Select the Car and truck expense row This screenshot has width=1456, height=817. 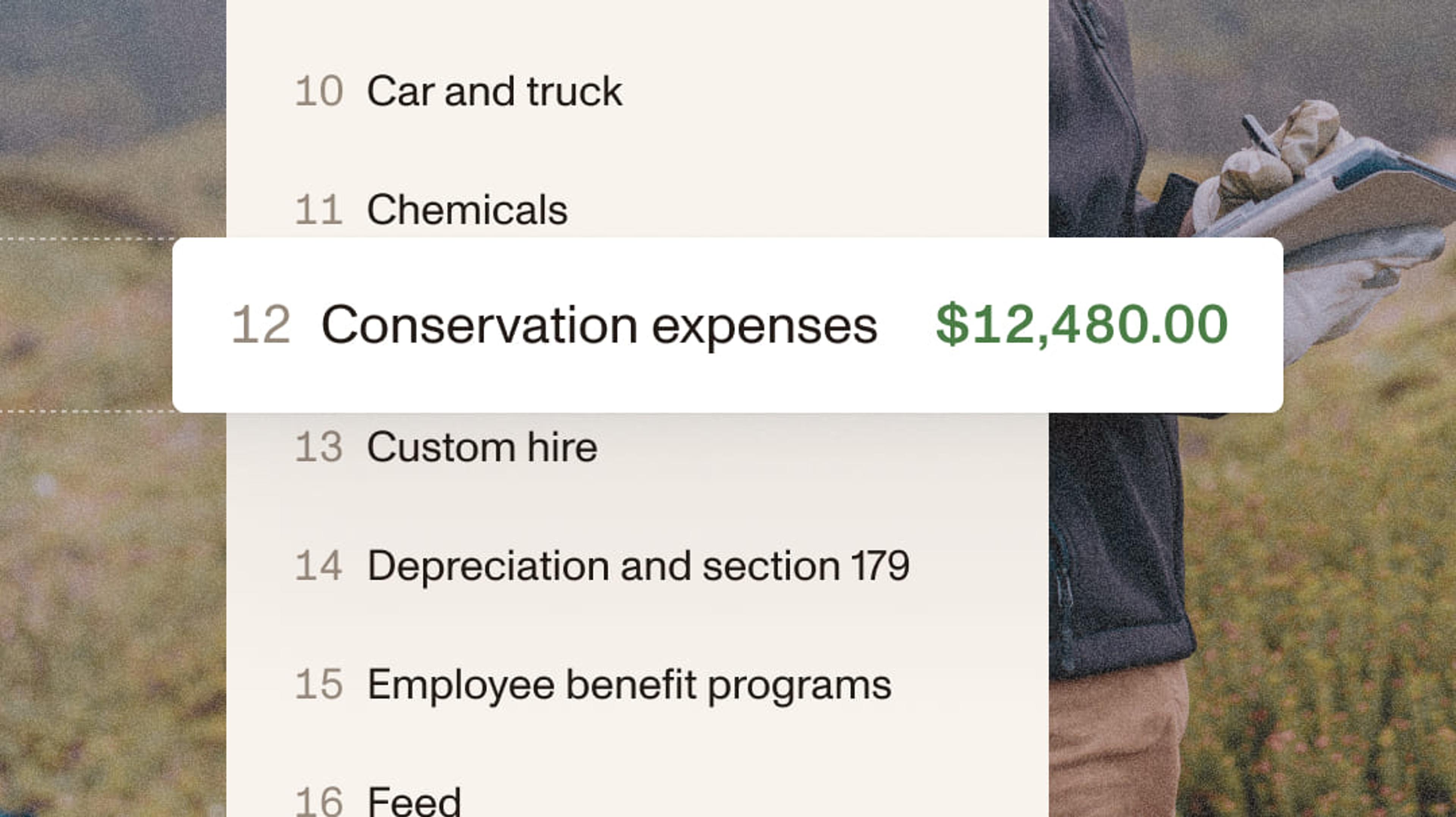coord(494,91)
